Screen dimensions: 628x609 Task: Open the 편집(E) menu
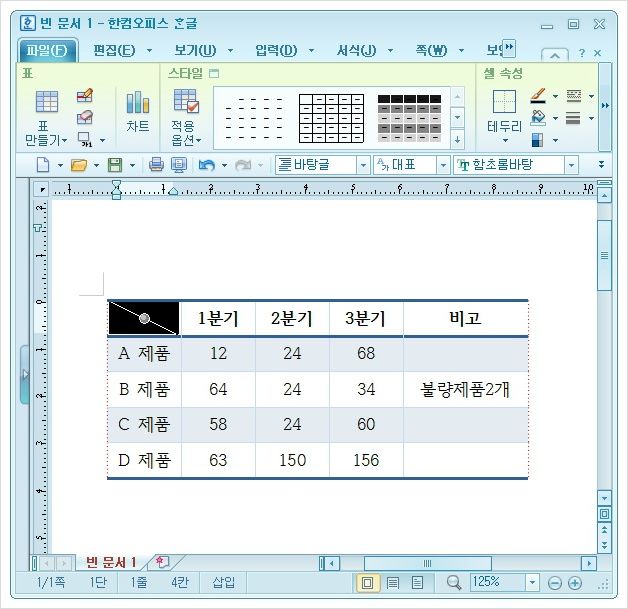click(114, 50)
